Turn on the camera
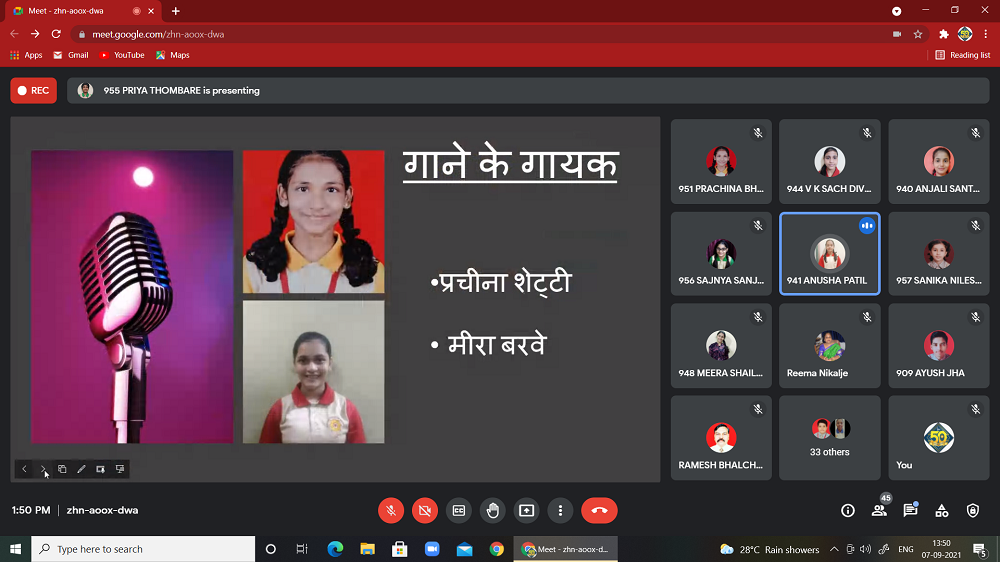Viewport: 1000px width, 562px height. pos(425,510)
